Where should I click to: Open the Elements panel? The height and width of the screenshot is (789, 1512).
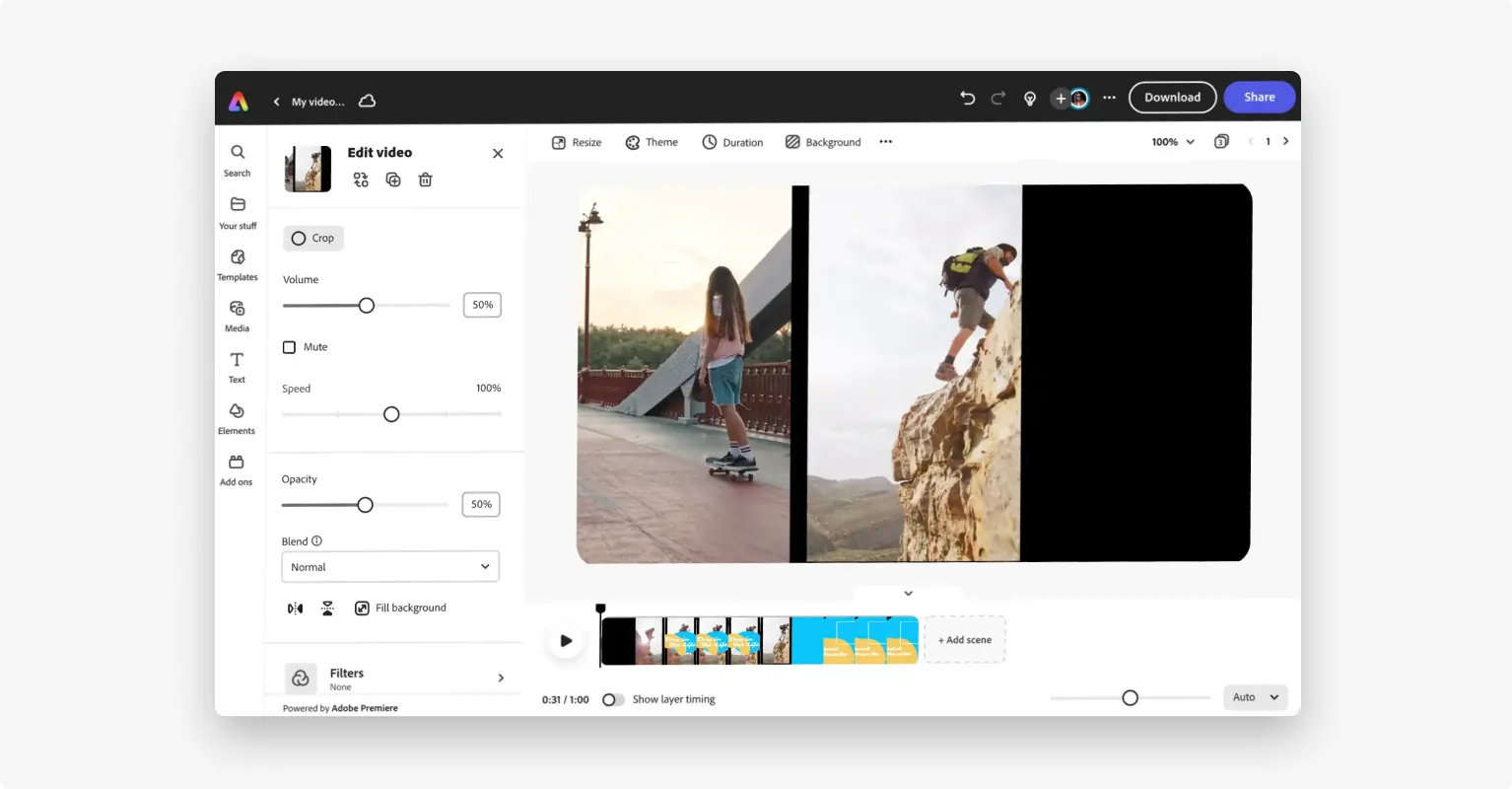238,419
